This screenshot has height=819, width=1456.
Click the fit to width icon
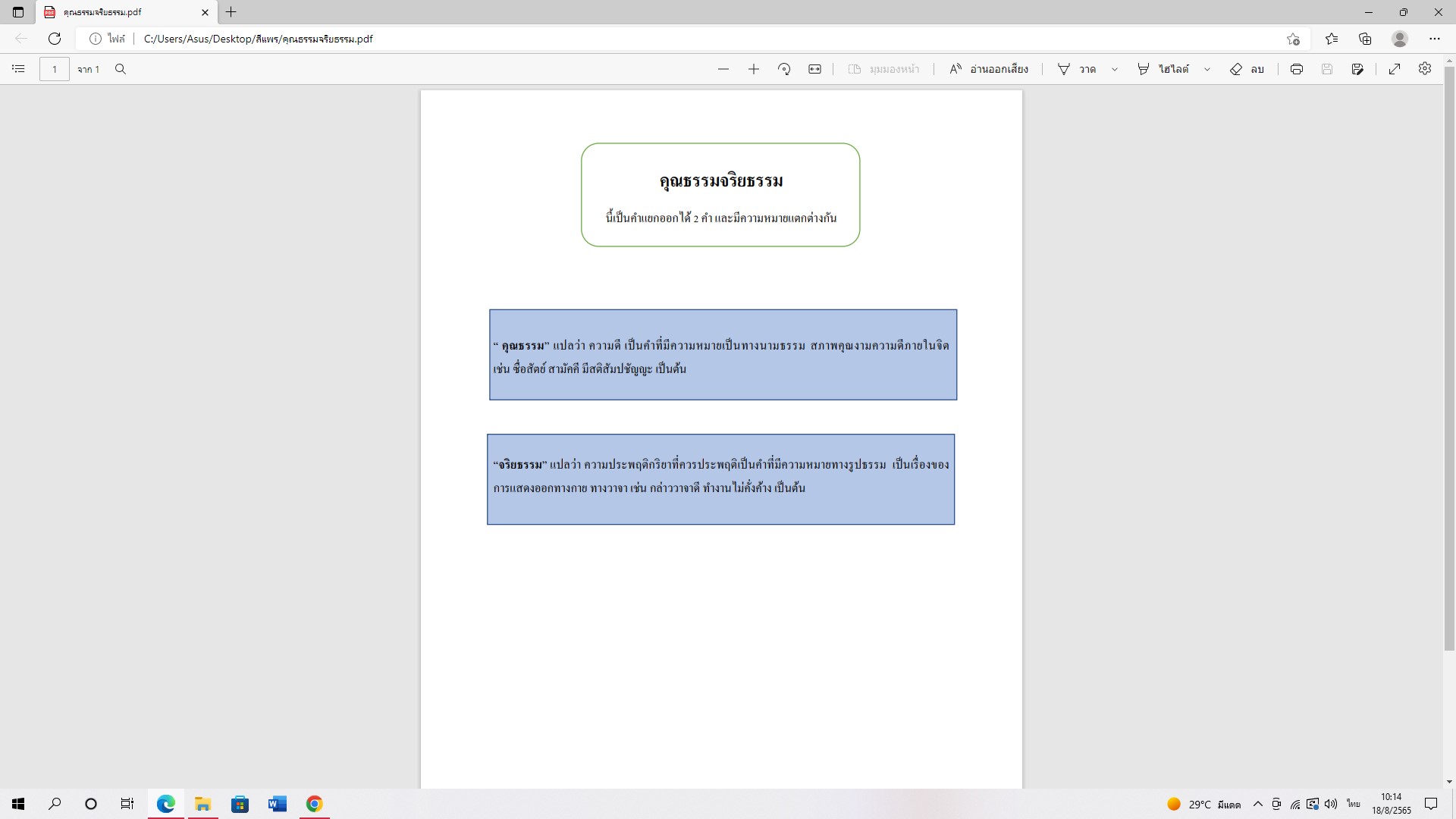tap(814, 69)
